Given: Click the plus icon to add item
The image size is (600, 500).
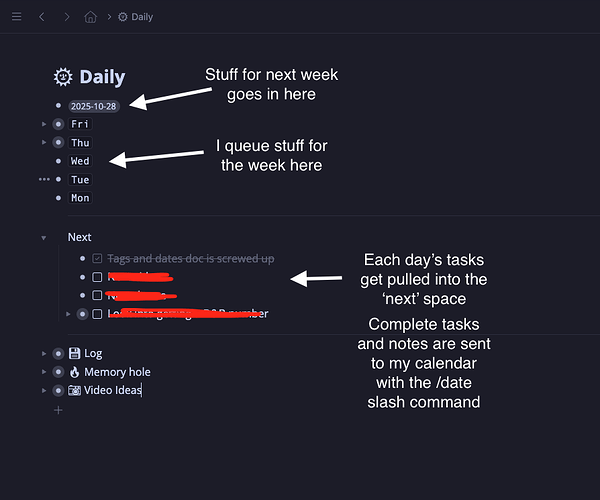Looking at the screenshot, I should pyautogui.click(x=58, y=410).
